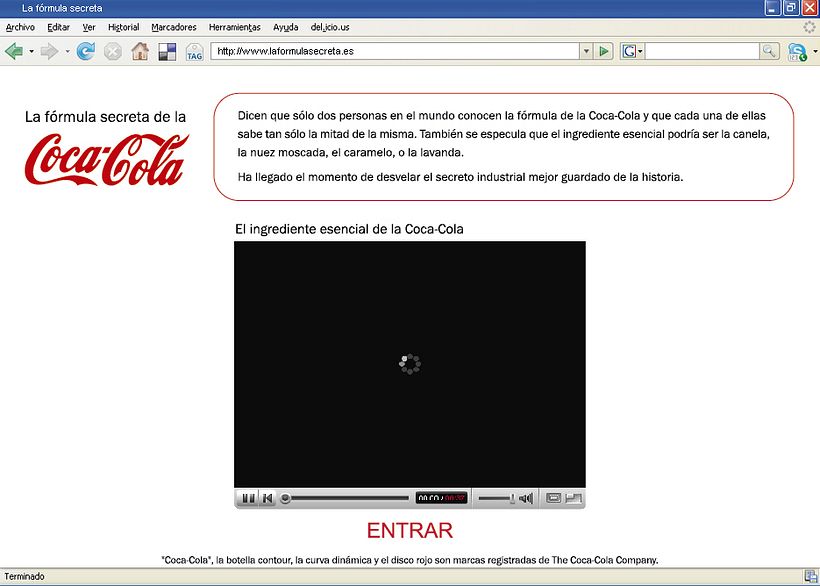Open the Ver menu
Image resolution: width=820 pixels, height=586 pixels.
pos(89,27)
